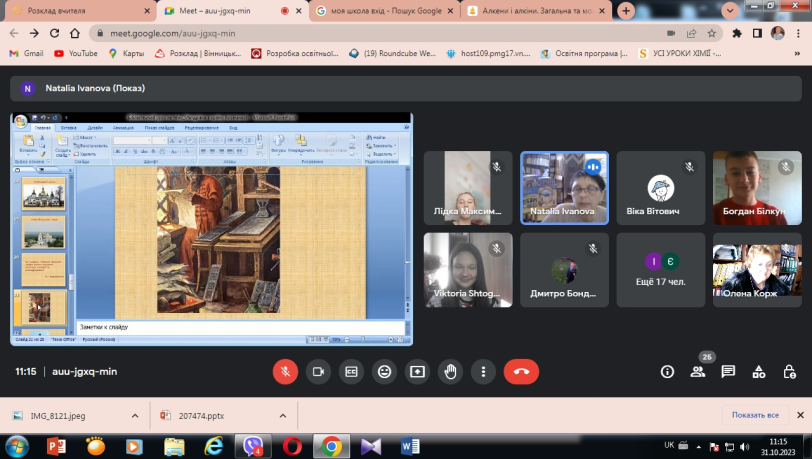This screenshot has height=459, width=812.
Task: Switch to Алкени і алкіни tab
Action: click(x=536, y=11)
